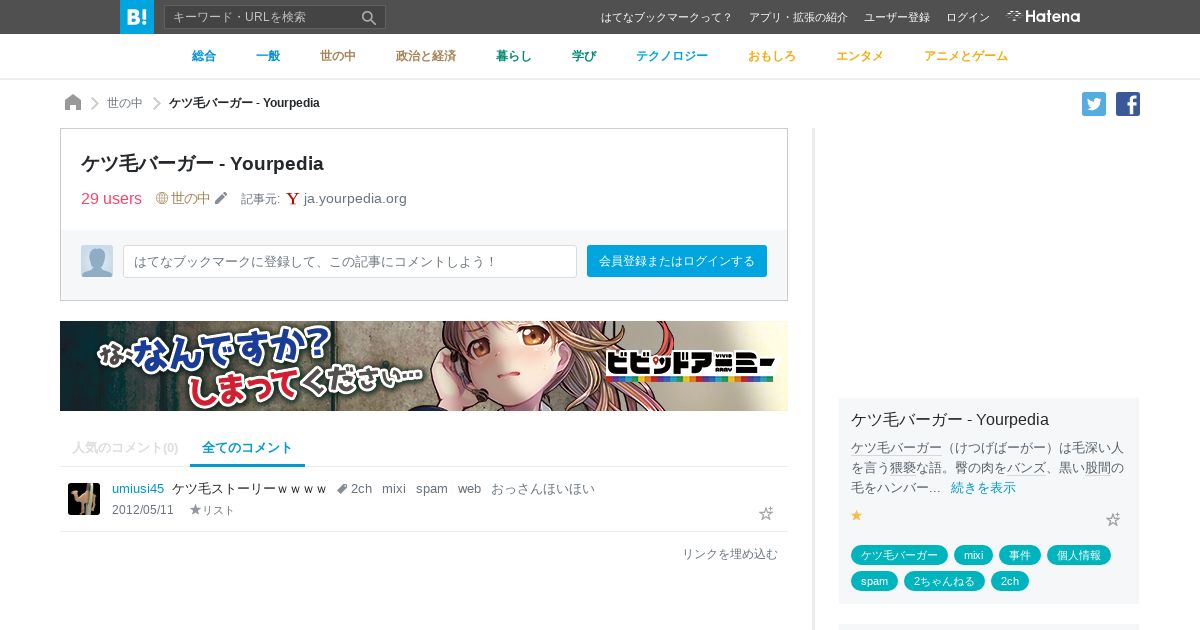Click リンクを埋め込む link
This screenshot has width=1200, height=630.
730,554
